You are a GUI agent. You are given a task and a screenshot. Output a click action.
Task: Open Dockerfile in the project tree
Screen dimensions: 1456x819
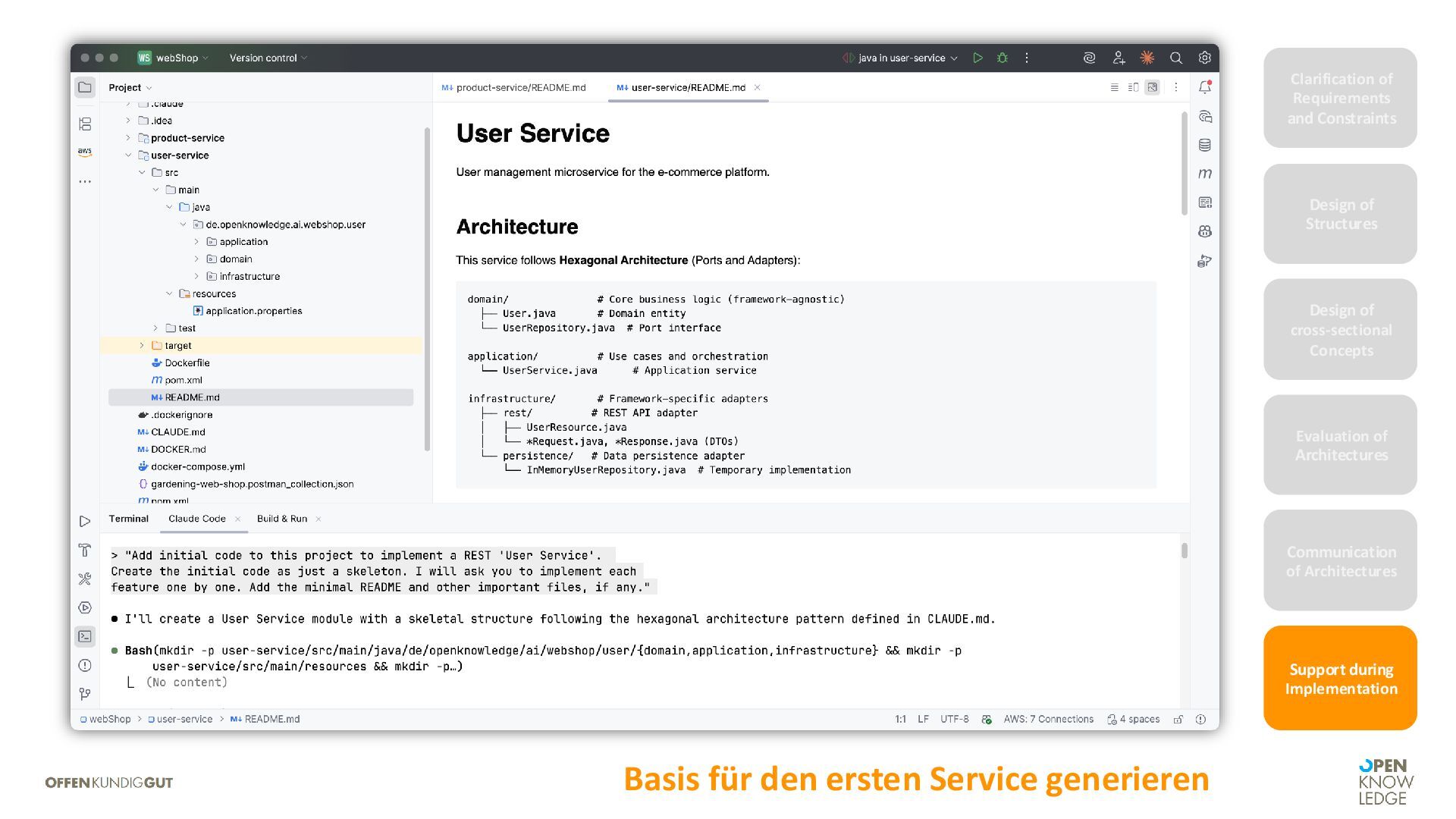(187, 362)
